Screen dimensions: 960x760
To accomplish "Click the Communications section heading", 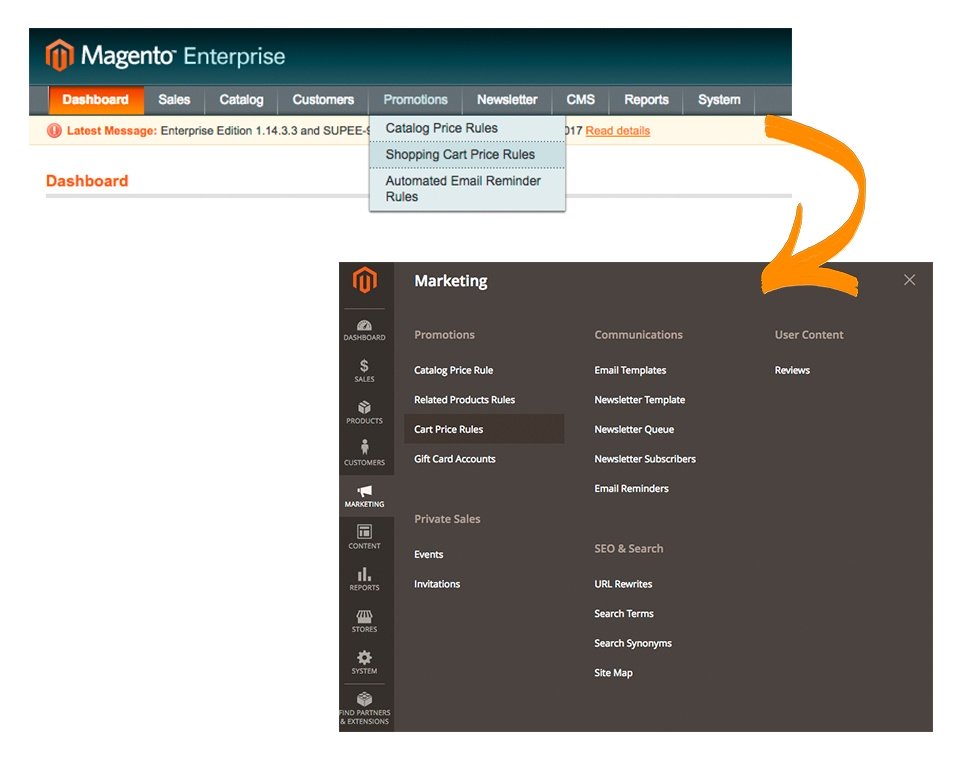I will pos(639,334).
